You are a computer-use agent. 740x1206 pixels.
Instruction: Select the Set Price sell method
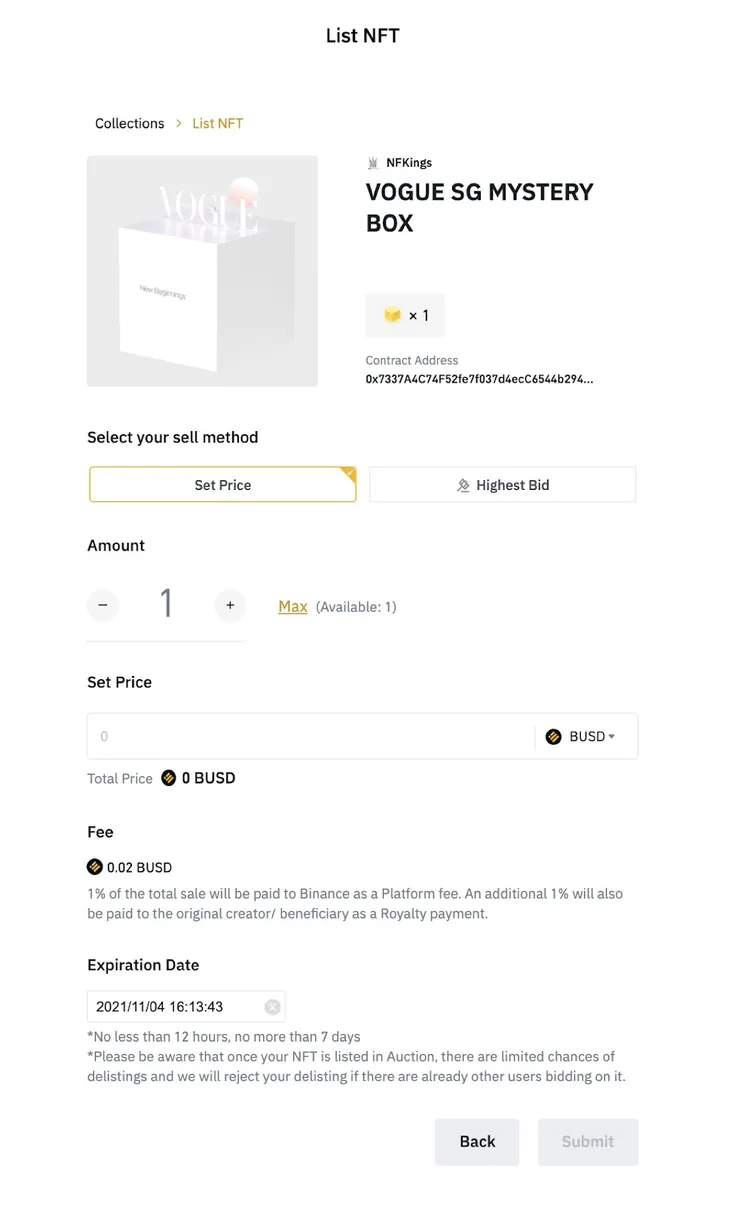pos(222,485)
